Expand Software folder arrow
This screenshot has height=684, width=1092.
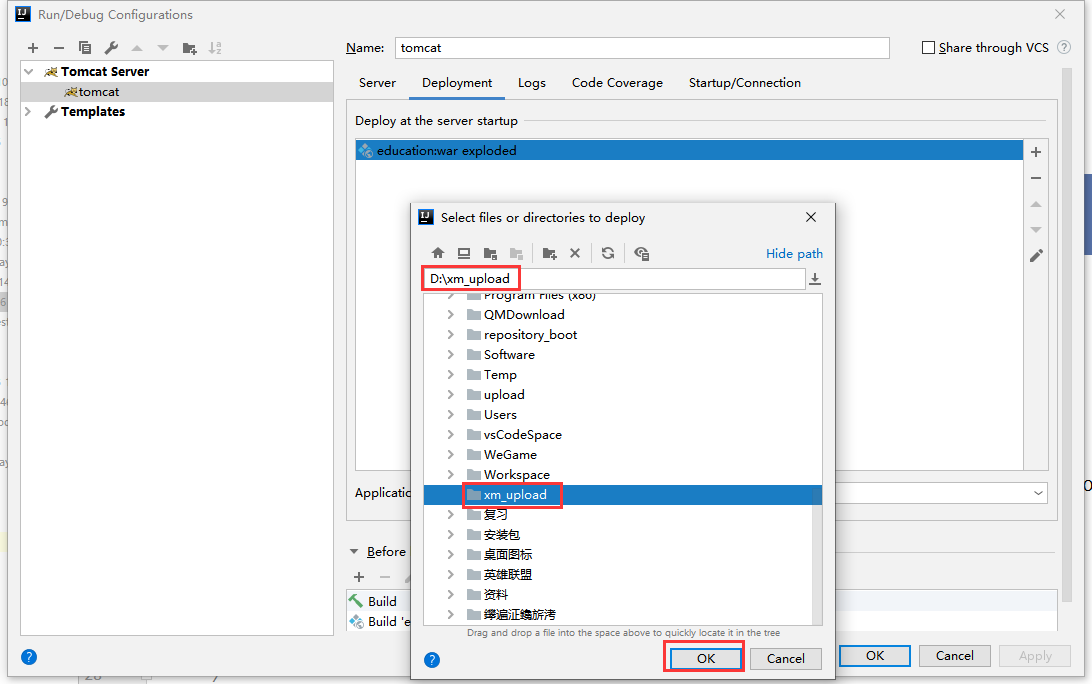coord(451,355)
